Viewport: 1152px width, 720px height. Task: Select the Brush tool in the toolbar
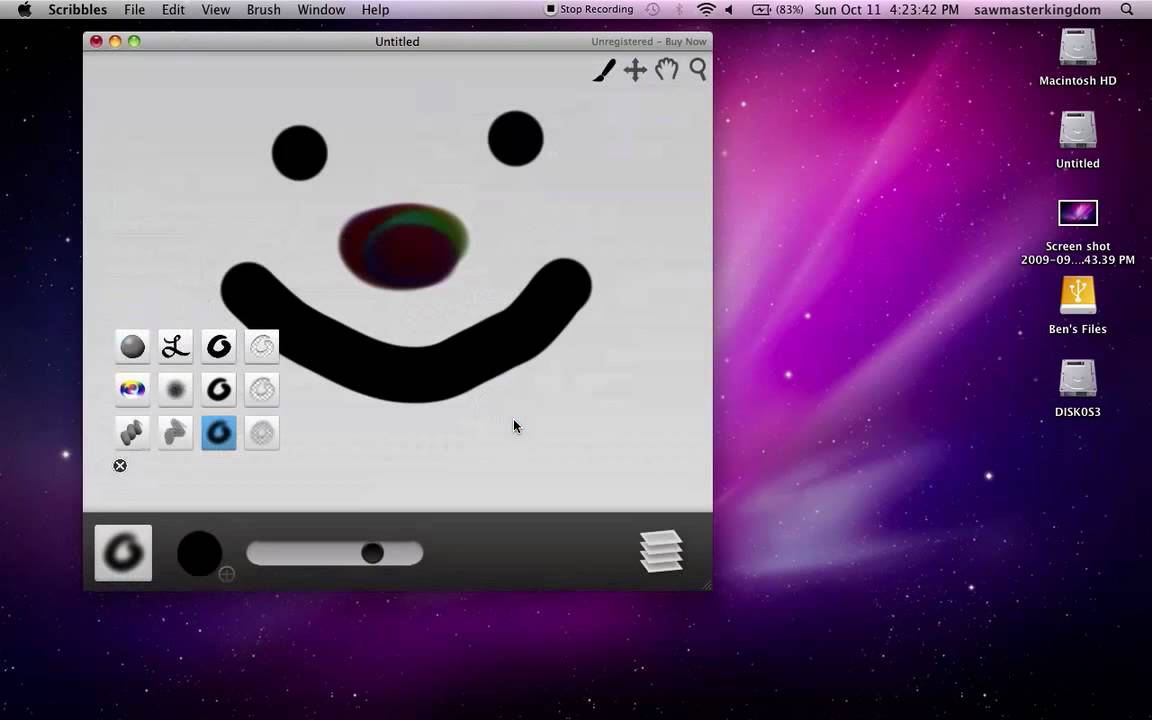coord(603,69)
